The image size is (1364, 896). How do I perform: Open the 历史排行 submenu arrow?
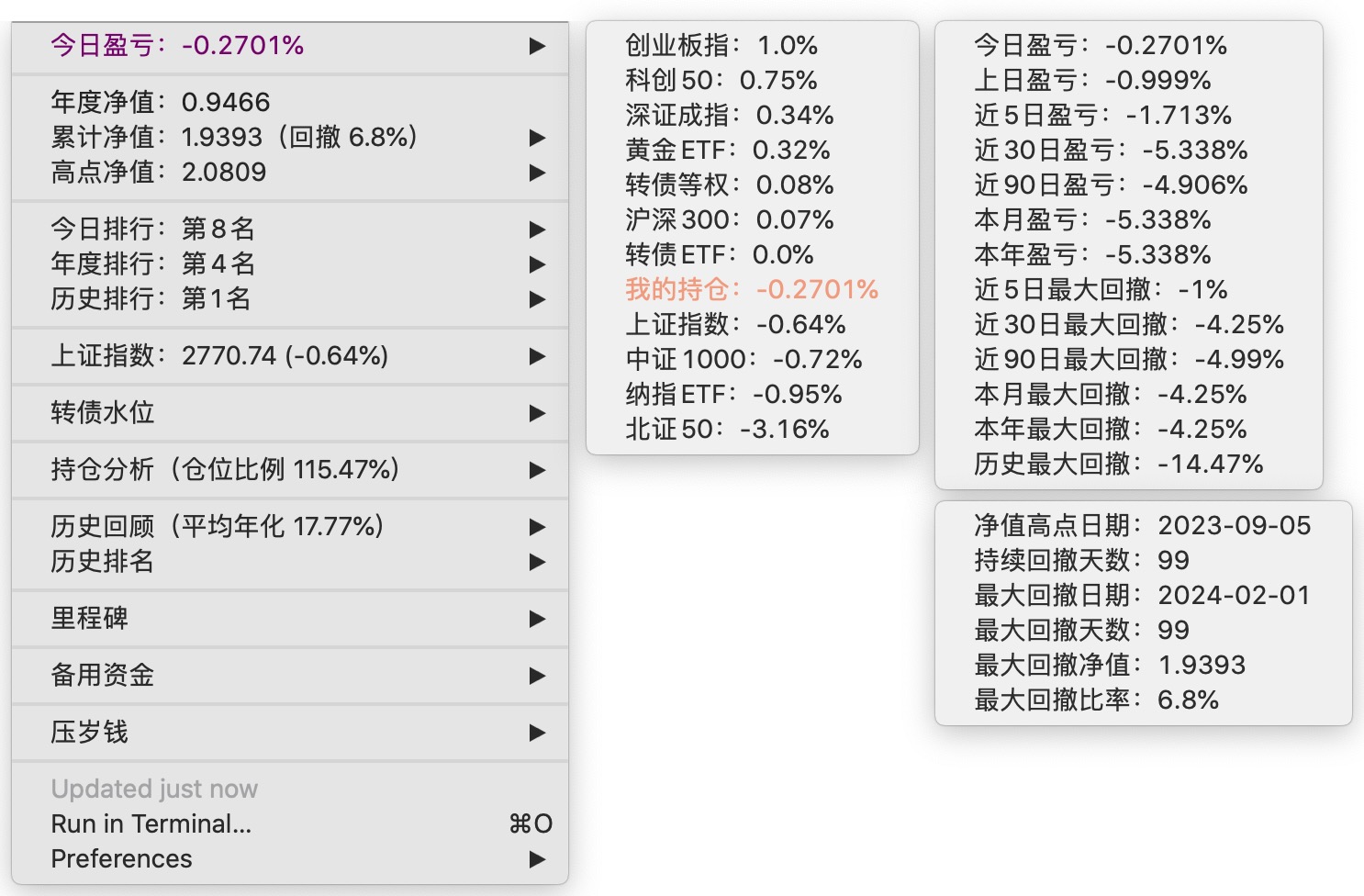point(538,299)
